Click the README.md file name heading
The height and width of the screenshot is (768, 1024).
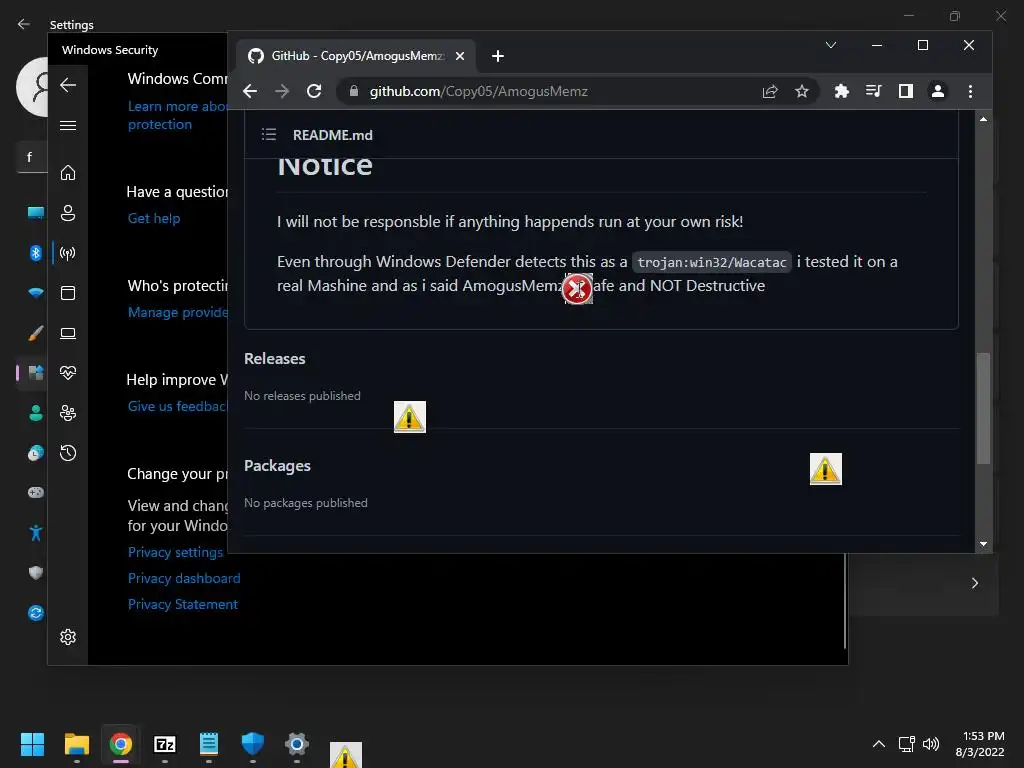[x=332, y=135]
